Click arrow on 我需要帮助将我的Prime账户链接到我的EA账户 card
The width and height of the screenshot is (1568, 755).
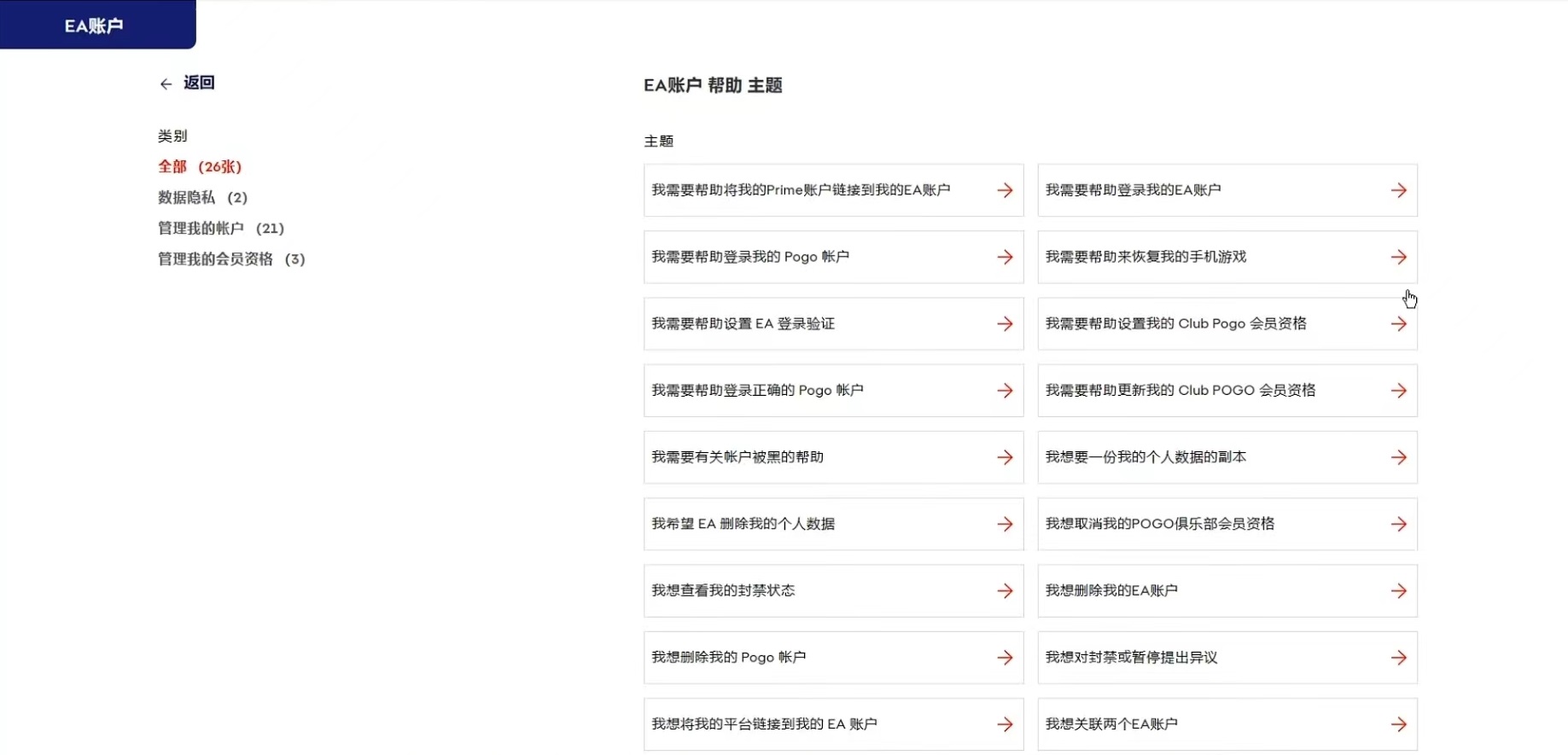pyautogui.click(x=1005, y=190)
